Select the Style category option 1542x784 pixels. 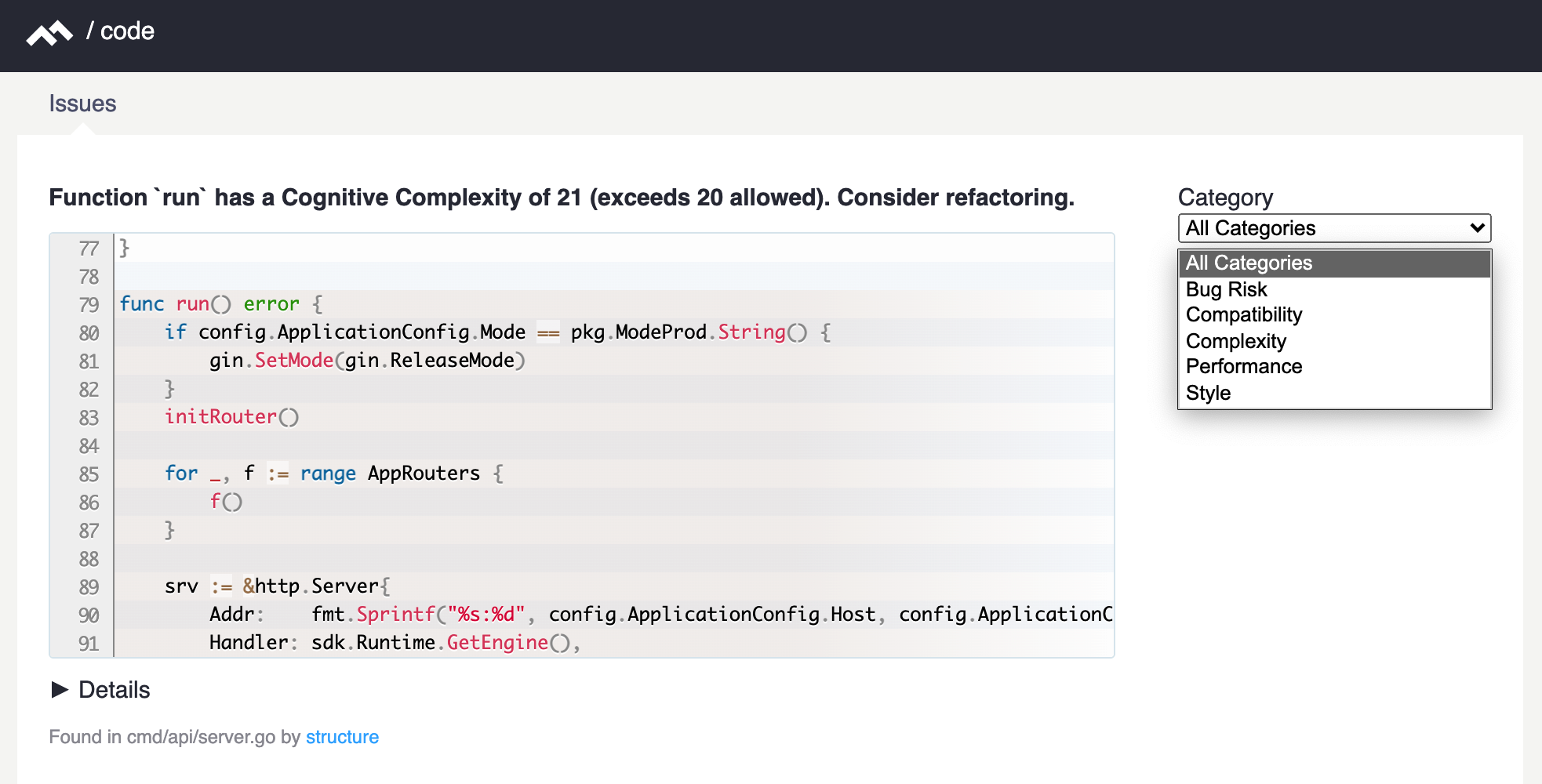[x=1208, y=393]
